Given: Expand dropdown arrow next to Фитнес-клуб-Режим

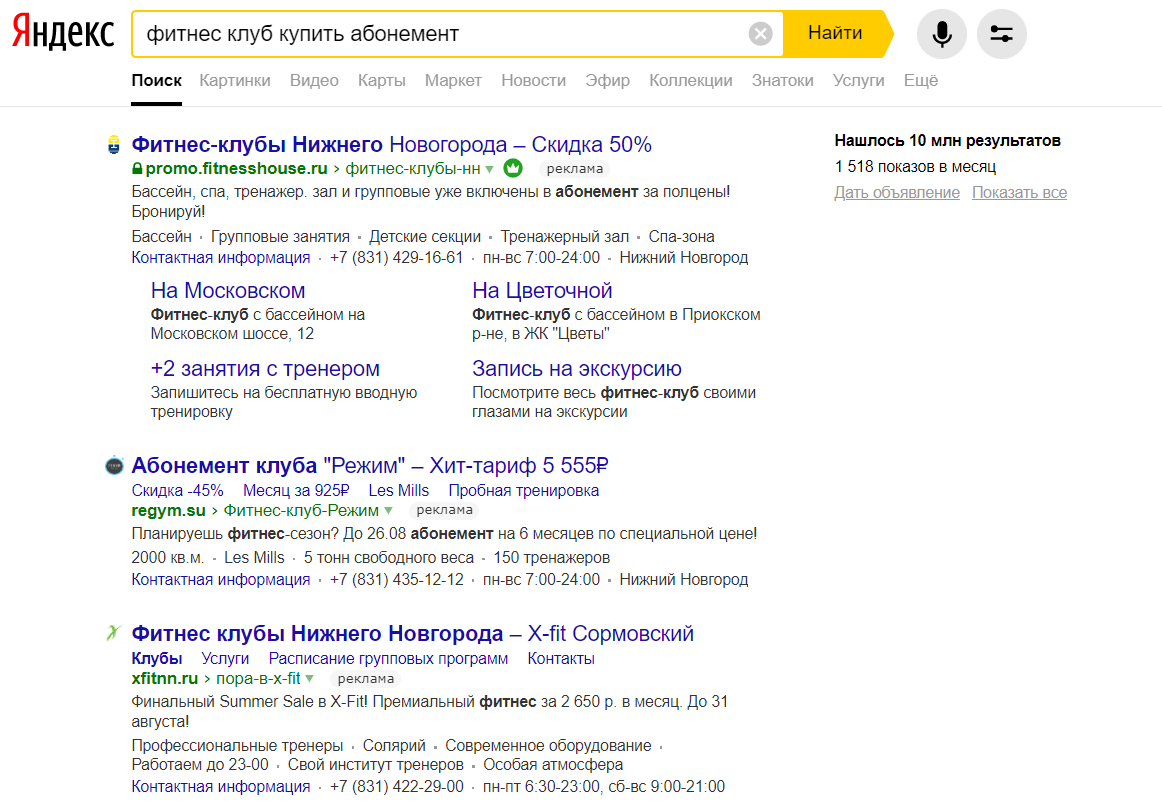Looking at the screenshot, I should (388, 511).
